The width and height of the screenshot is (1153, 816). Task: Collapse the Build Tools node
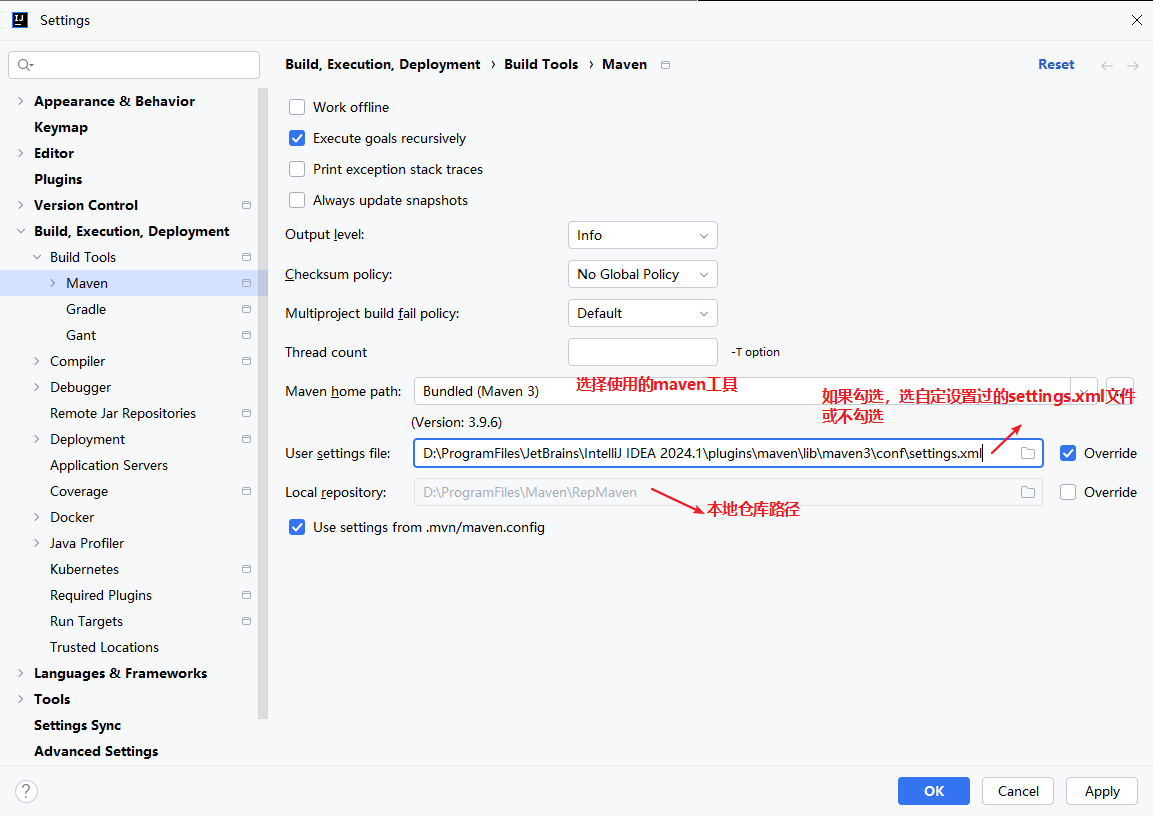click(37, 257)
